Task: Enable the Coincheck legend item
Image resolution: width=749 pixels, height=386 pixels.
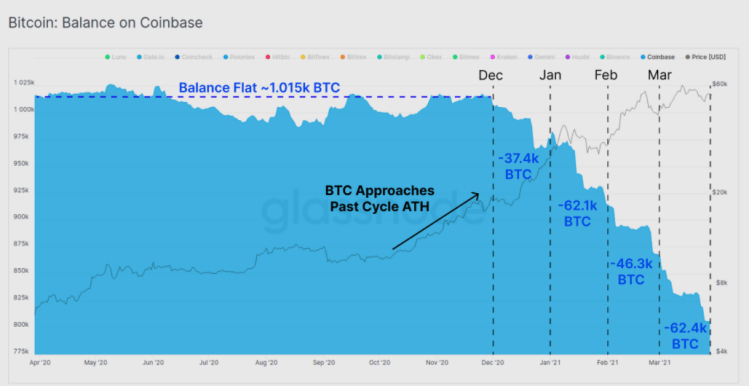Action: coord(194,57)
